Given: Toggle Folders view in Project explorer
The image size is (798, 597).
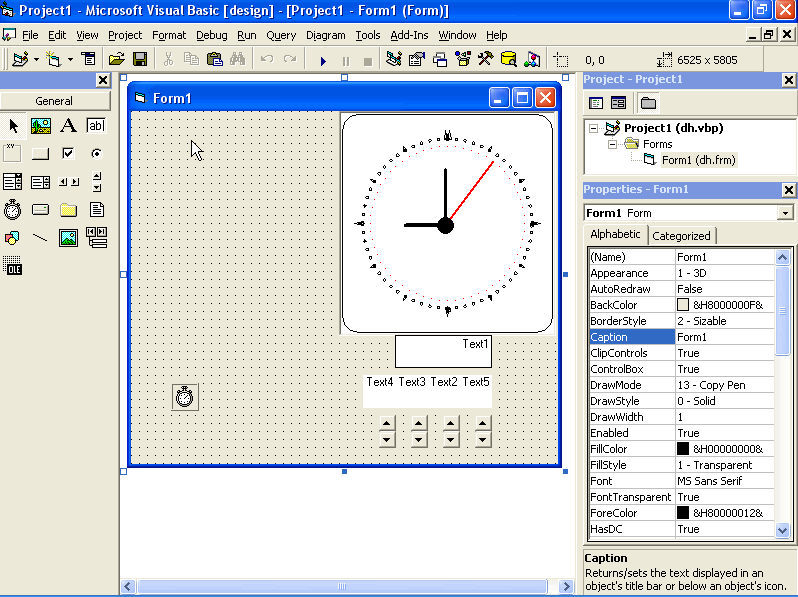Looking at the screenshot, I should click(x=648, y=103).
